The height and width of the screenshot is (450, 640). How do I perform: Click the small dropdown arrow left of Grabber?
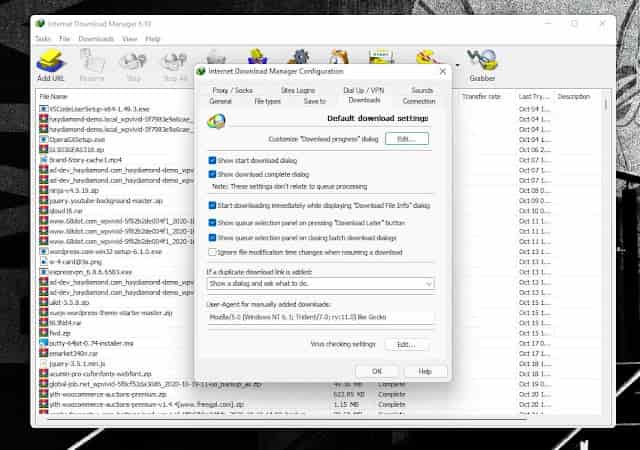(x=458, y=65)
